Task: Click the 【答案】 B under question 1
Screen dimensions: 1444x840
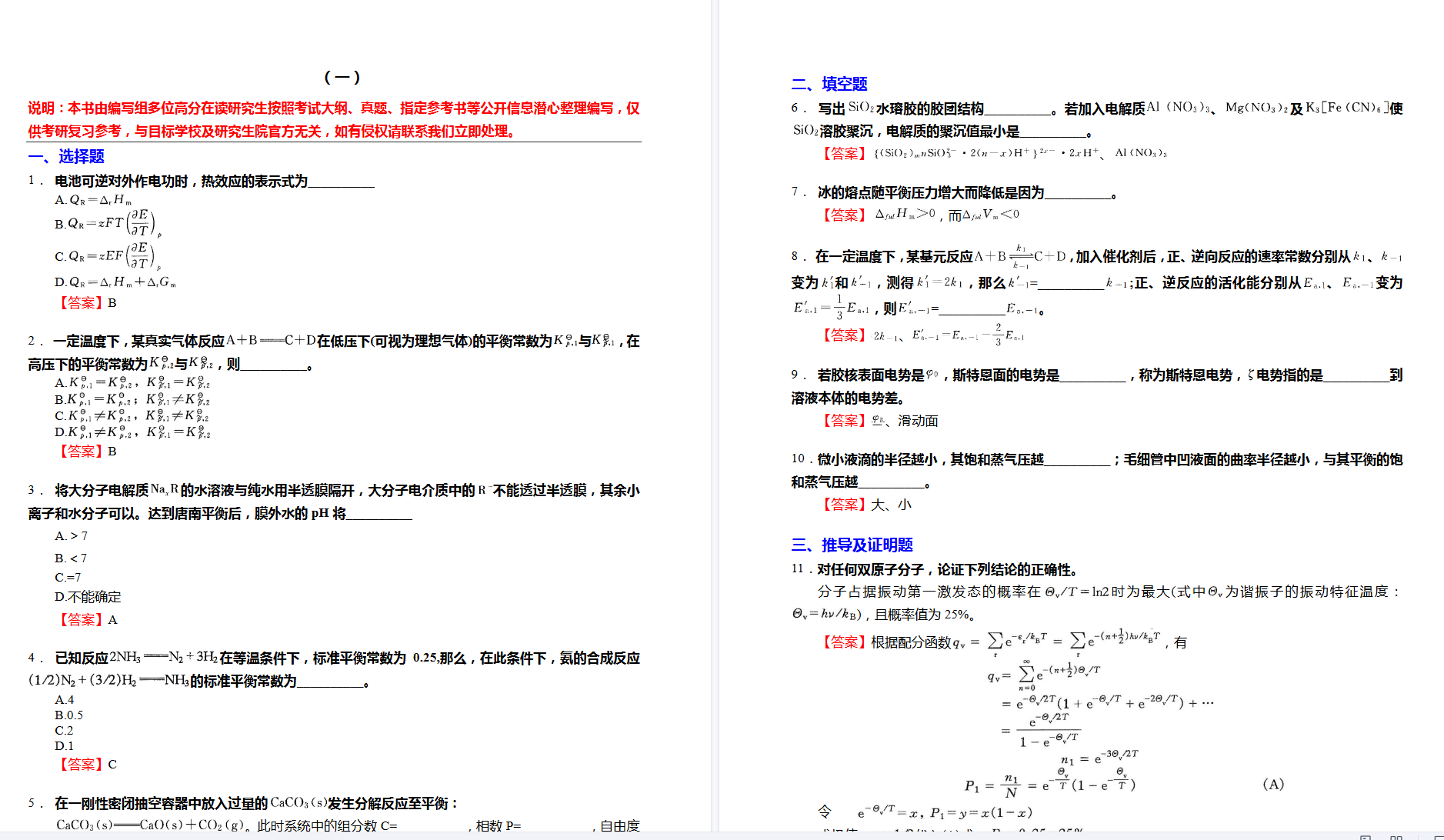Action: click(x=86, y=303)
